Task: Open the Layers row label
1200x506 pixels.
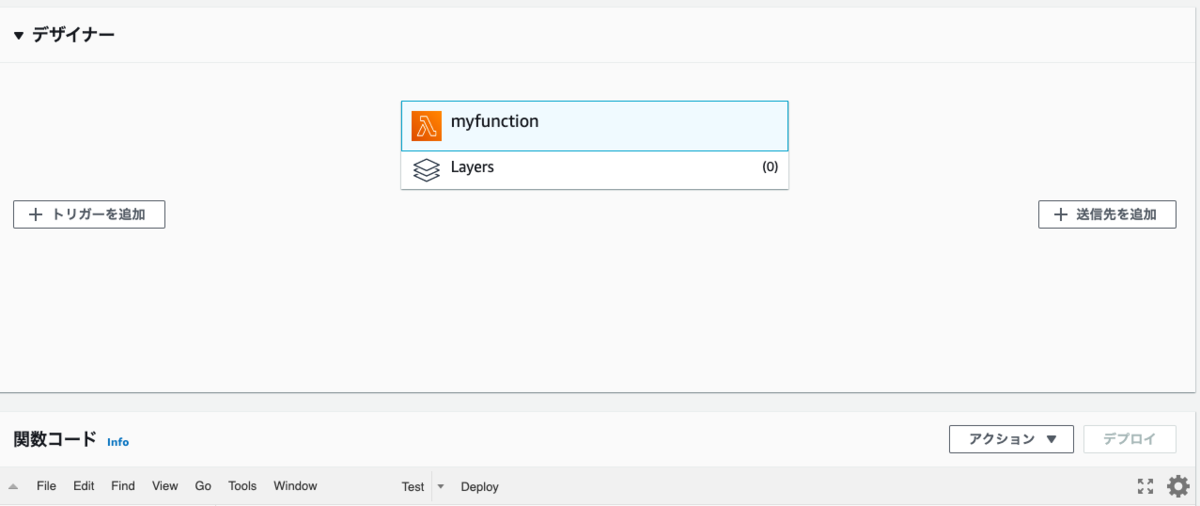Action: click(x=472, y=167)
